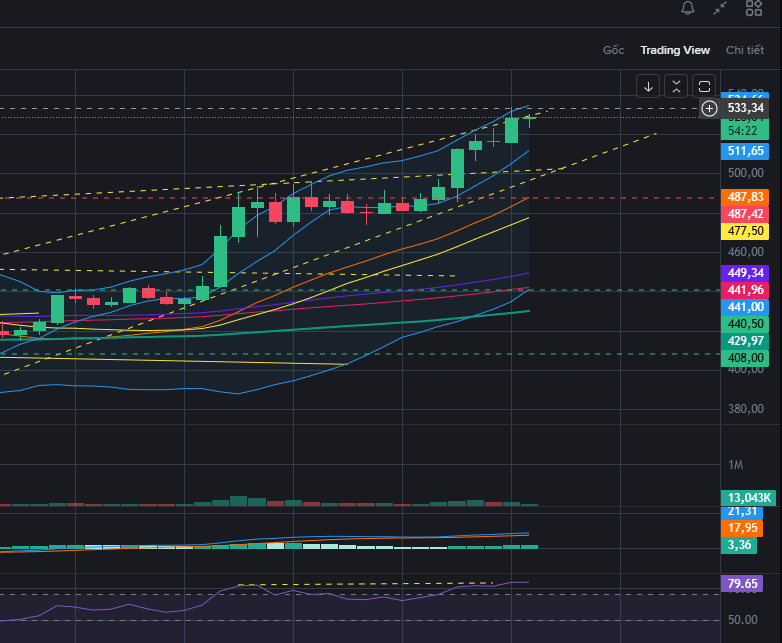Image resolution: width=782 pixels, height=643 pixels.
Task: Select the purple 449,34 price label
Action: (745, 273)
